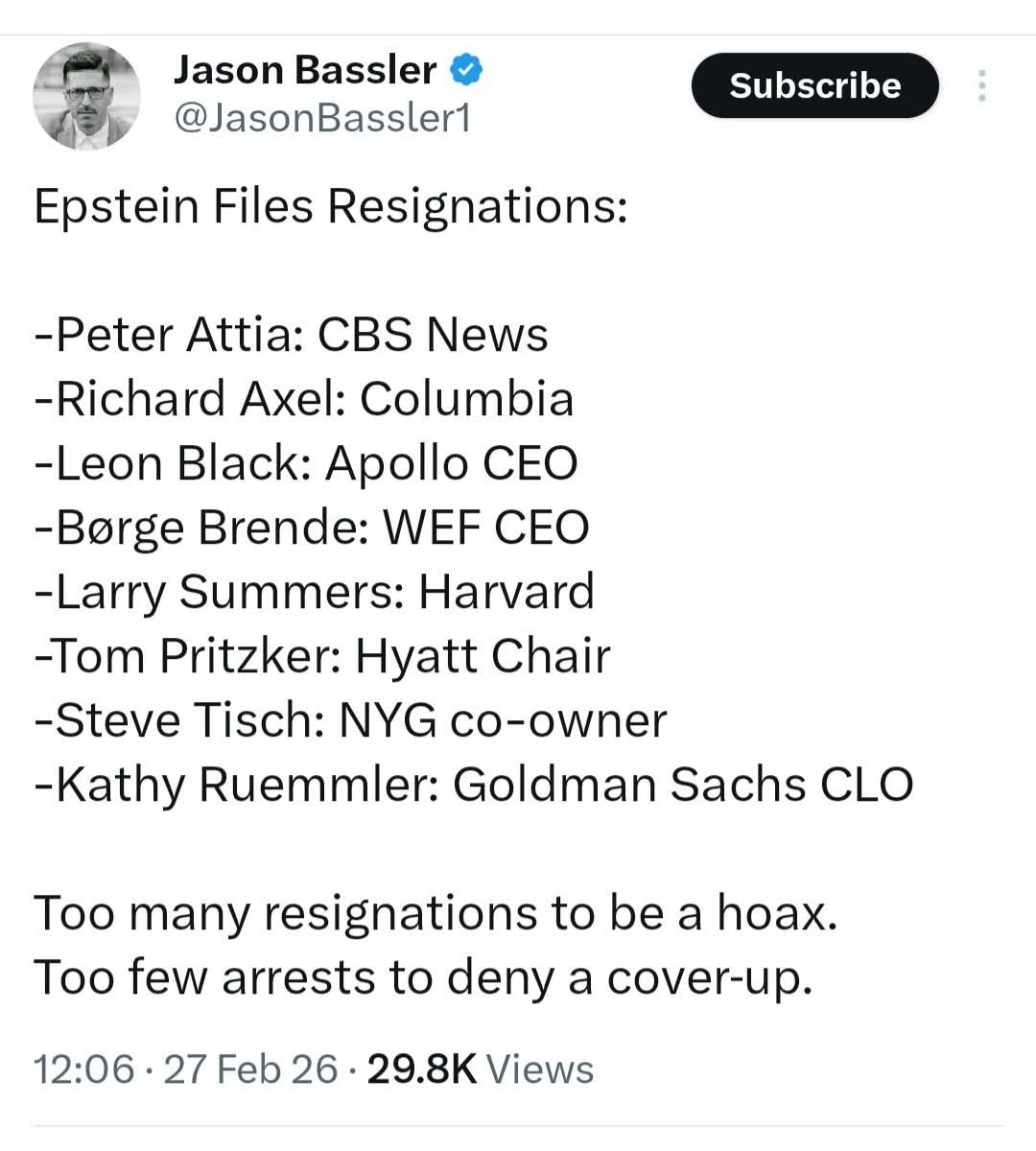Open the three-dot more options menu
This screenshot has height=1151, width=1036.
coord(980,86)
